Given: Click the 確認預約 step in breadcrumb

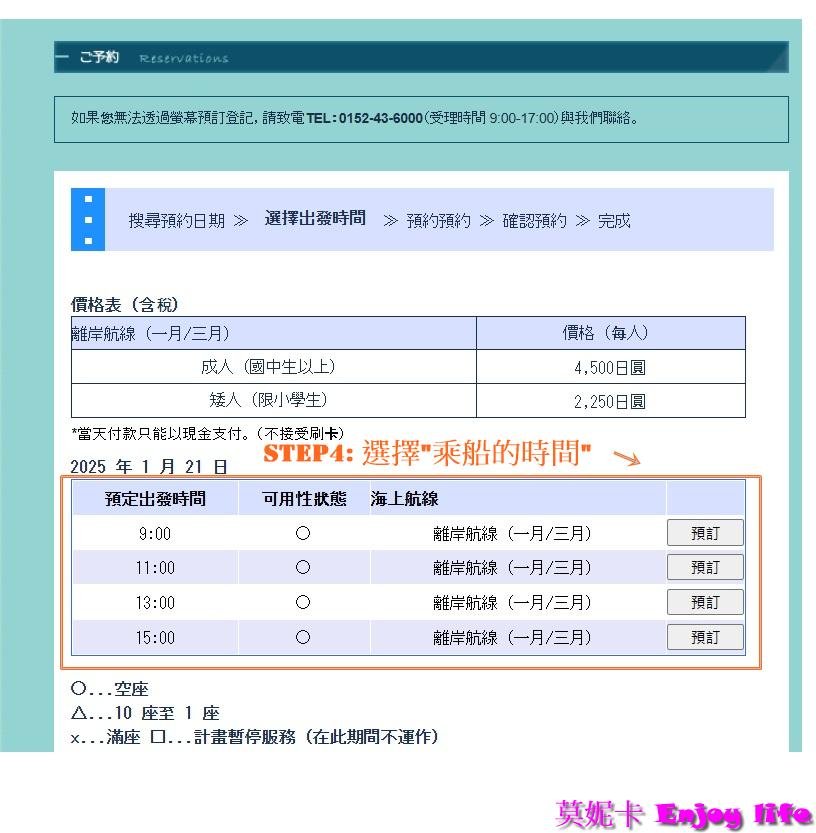Looking at the screenshot, I should tap(534, 221).
